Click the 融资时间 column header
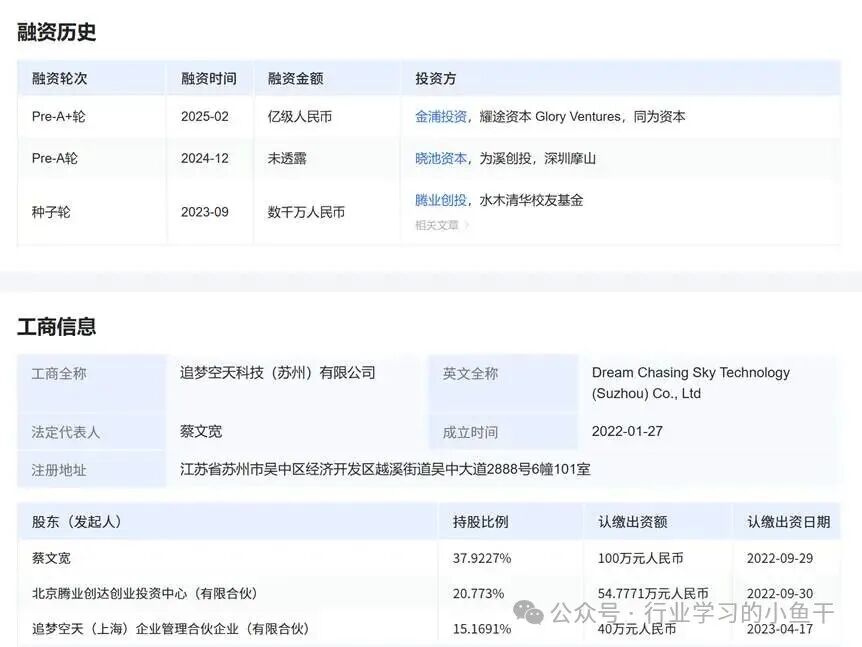 tap(209, 79)
